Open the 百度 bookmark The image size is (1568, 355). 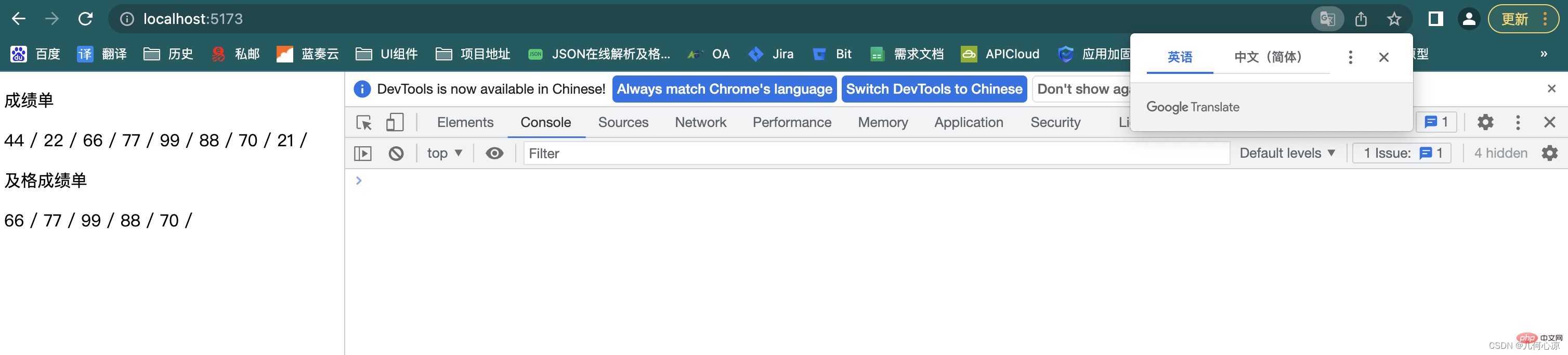(35, 54)
